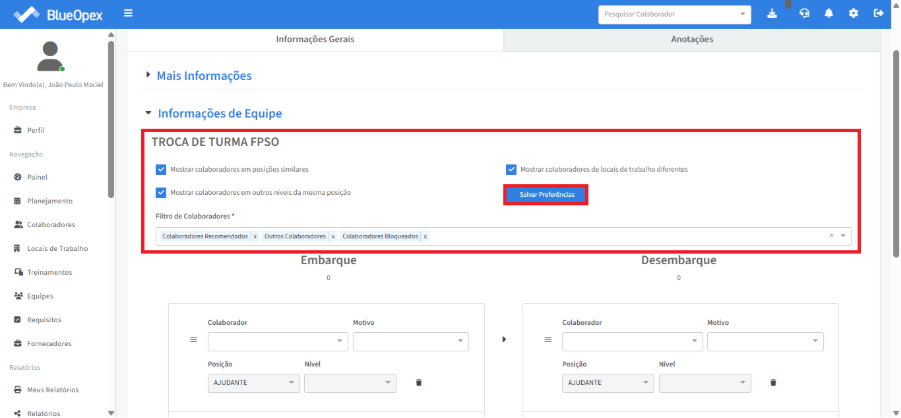Image resolution: width=901 pixels, height=418 pixels.
Task: Switch to Anotações tab
Action: (692, 40)
